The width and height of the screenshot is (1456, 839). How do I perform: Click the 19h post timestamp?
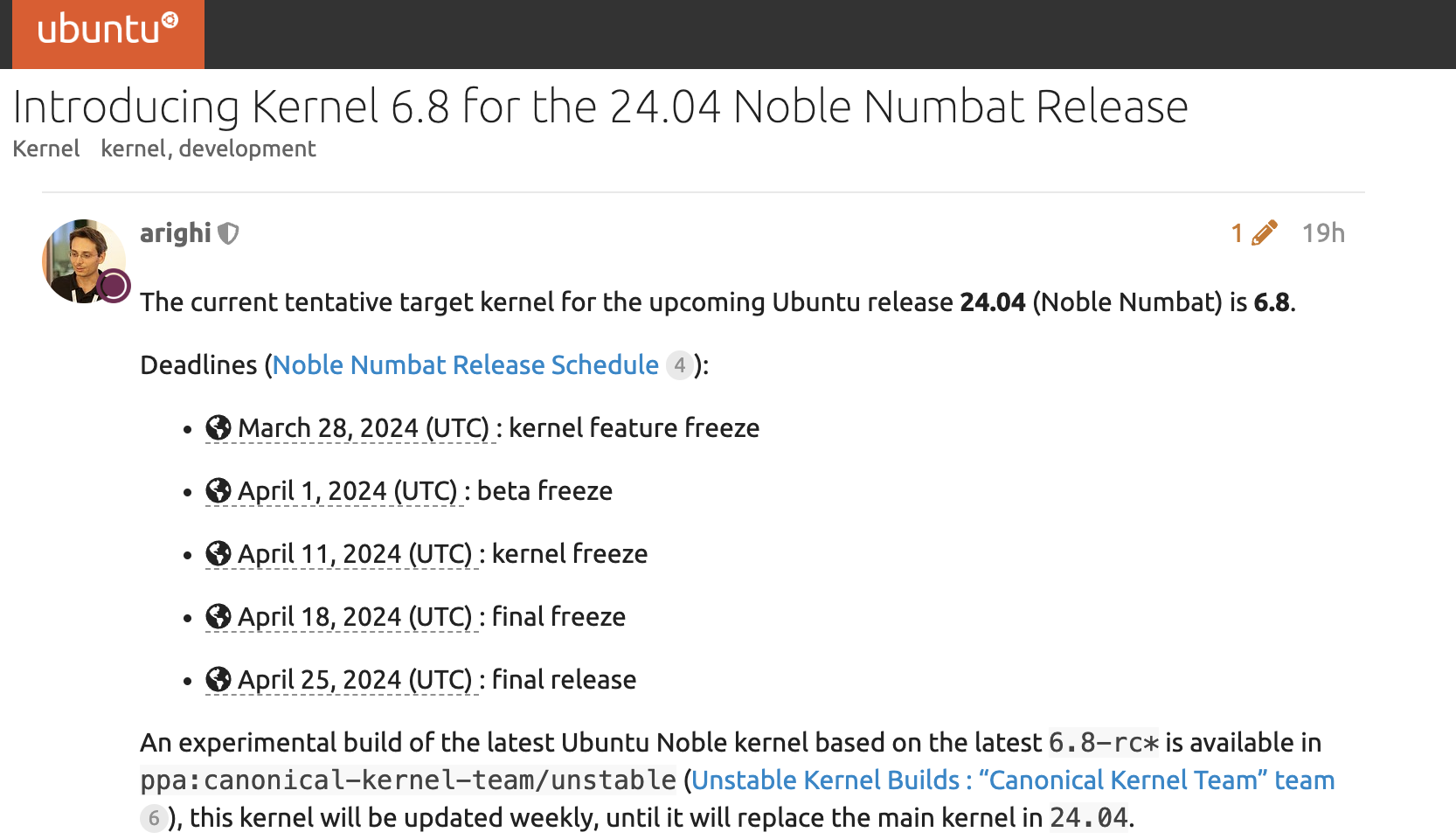1323,233
